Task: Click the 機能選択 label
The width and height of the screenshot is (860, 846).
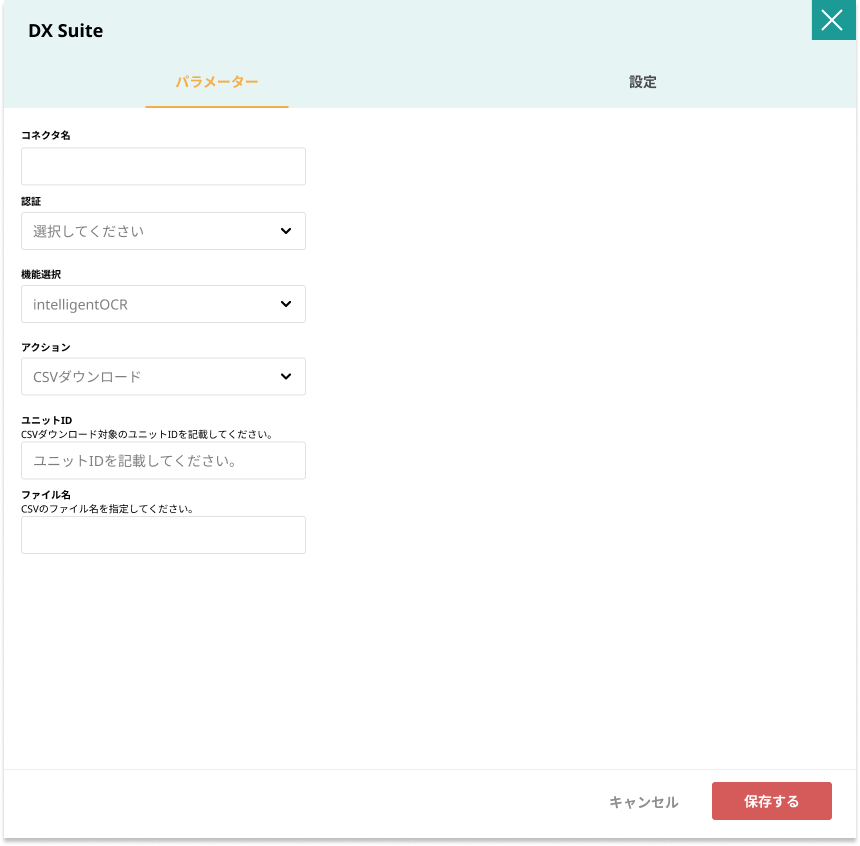Action: [x=41, y=274]
